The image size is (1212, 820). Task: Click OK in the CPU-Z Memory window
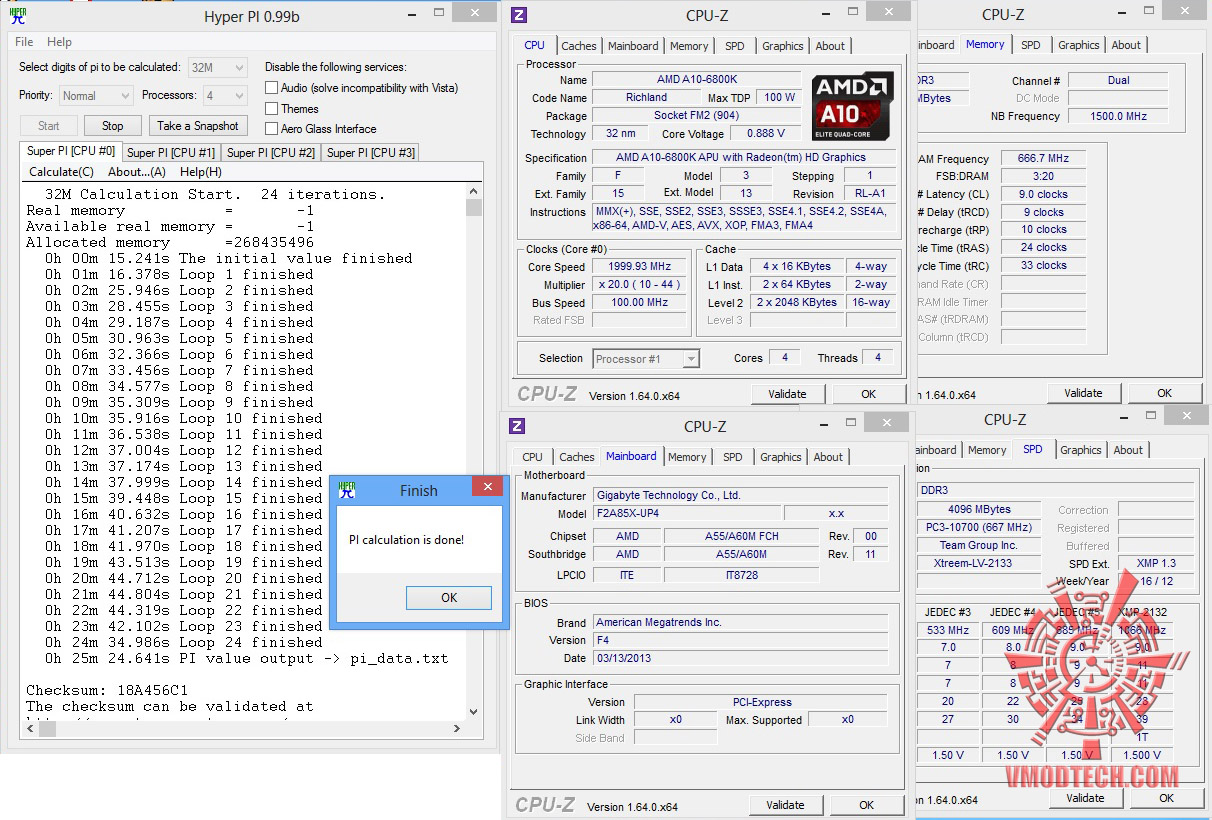(x=1164, y=393)
